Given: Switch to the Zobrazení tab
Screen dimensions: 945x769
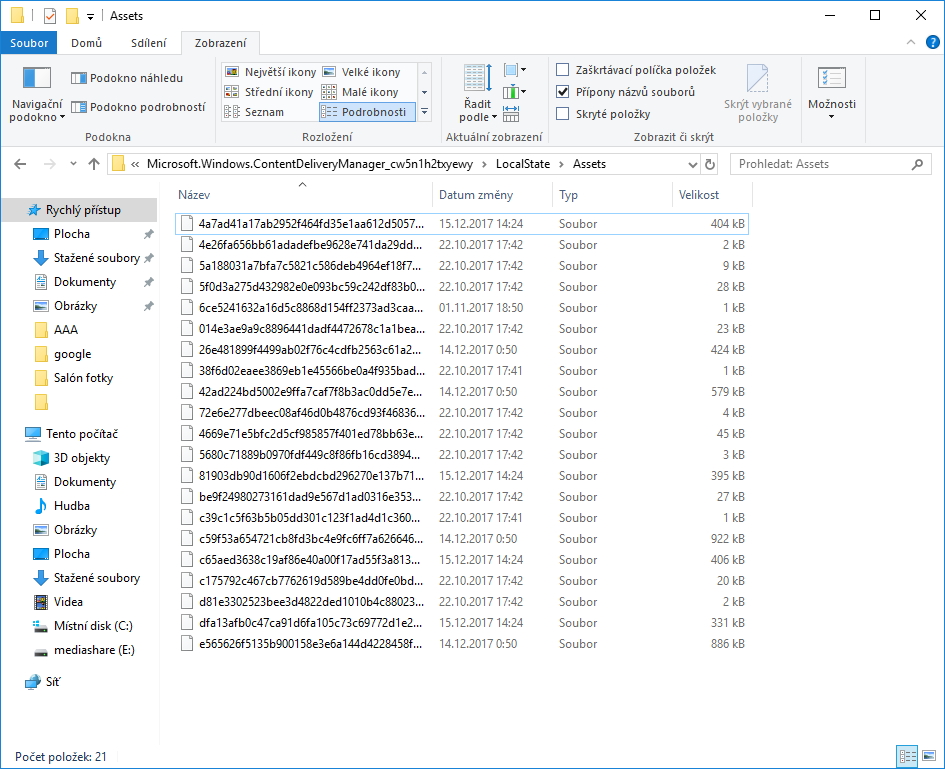Looking at the screenshot, I should (x=221, y=43).
